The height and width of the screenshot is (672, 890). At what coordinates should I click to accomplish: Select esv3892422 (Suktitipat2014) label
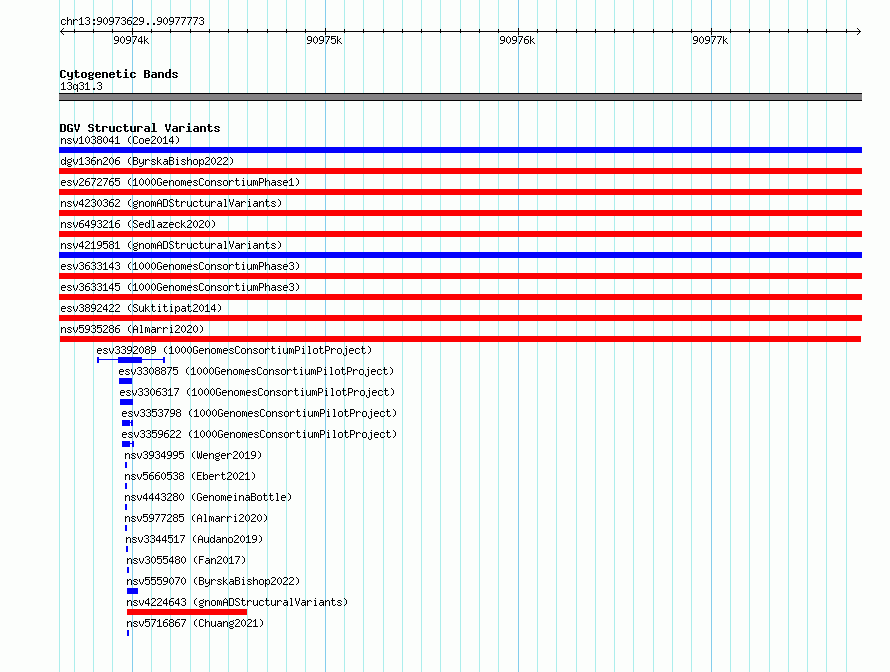tap(141, 308)
